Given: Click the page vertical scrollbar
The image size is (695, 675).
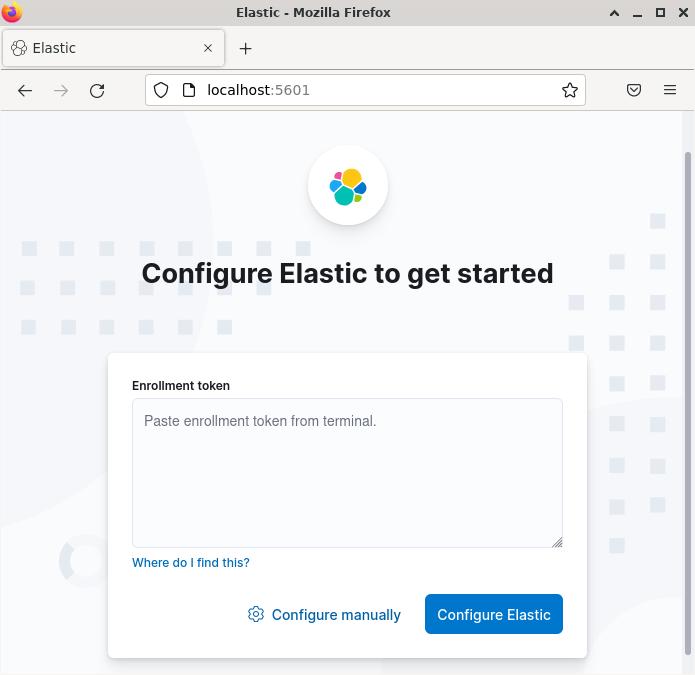Looking at the screenshot, I should click(687, 403).
